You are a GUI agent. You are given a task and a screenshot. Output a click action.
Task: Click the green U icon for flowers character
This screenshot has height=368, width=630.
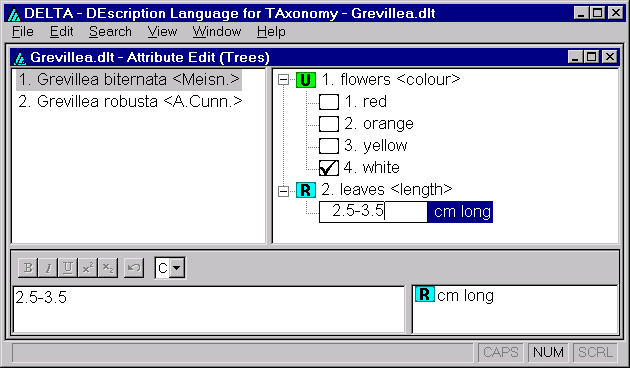pyautogui.click(x=306, y=80)
